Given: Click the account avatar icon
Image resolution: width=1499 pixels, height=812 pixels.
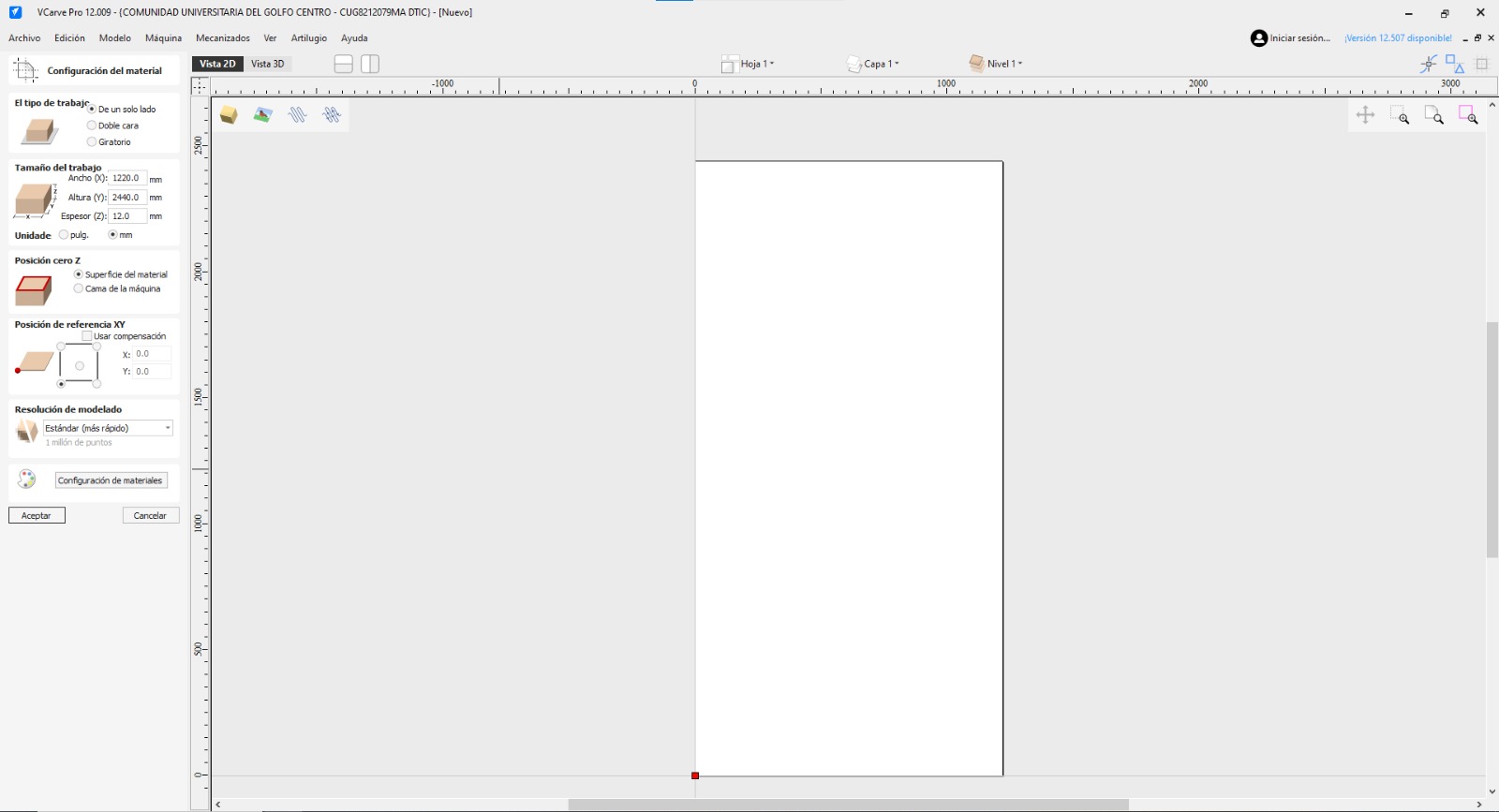Looking at the screenshot, I should pos(1259,38).
